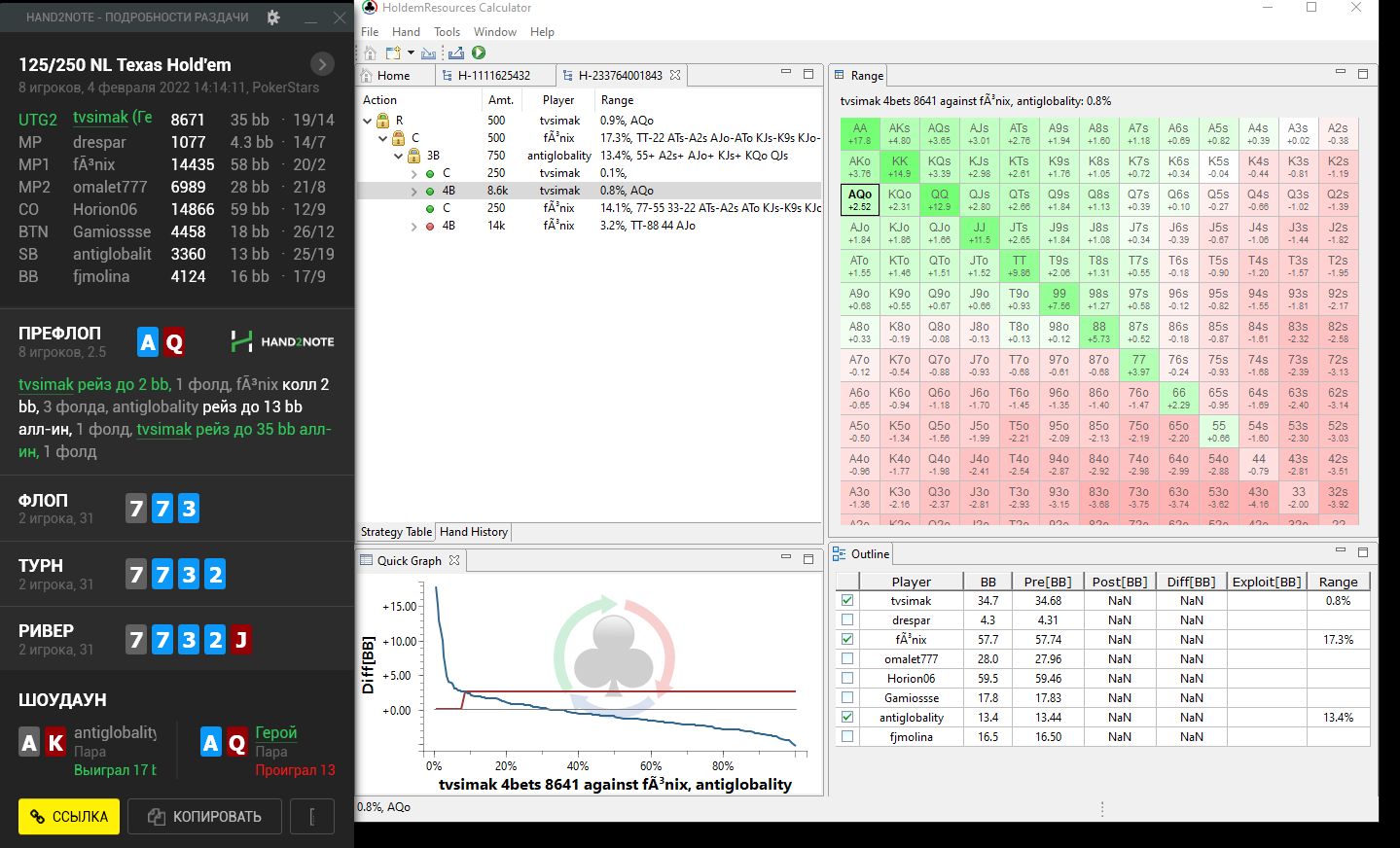Click next hand arrow in Hand2Note
The width and height of the screenshot is (1400, 848).
pos(322,64)
